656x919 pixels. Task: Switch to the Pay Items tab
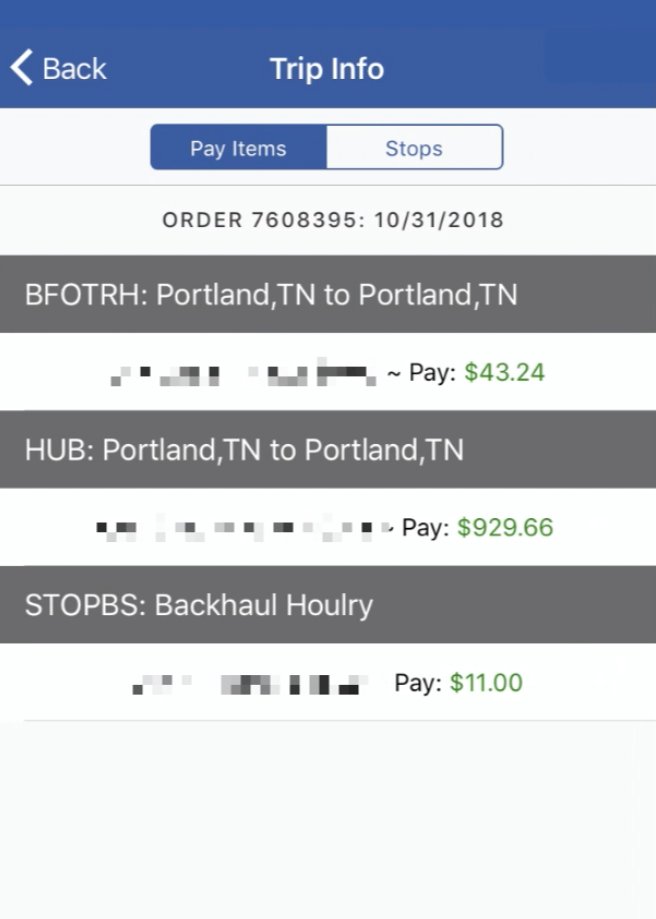239,147
